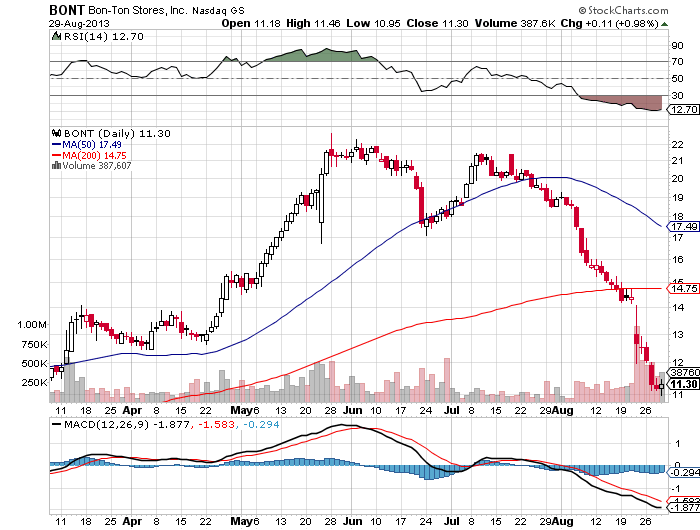Click the -0.294 tag on MACD right axis

coord(683,473)
